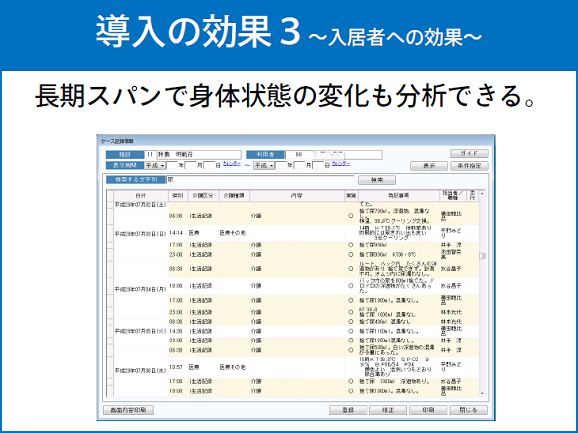Open the end-date 平成 era dropdown
The width and height of the screenshot is (578, 433).
pyautogui.click(x=264, y=166)
